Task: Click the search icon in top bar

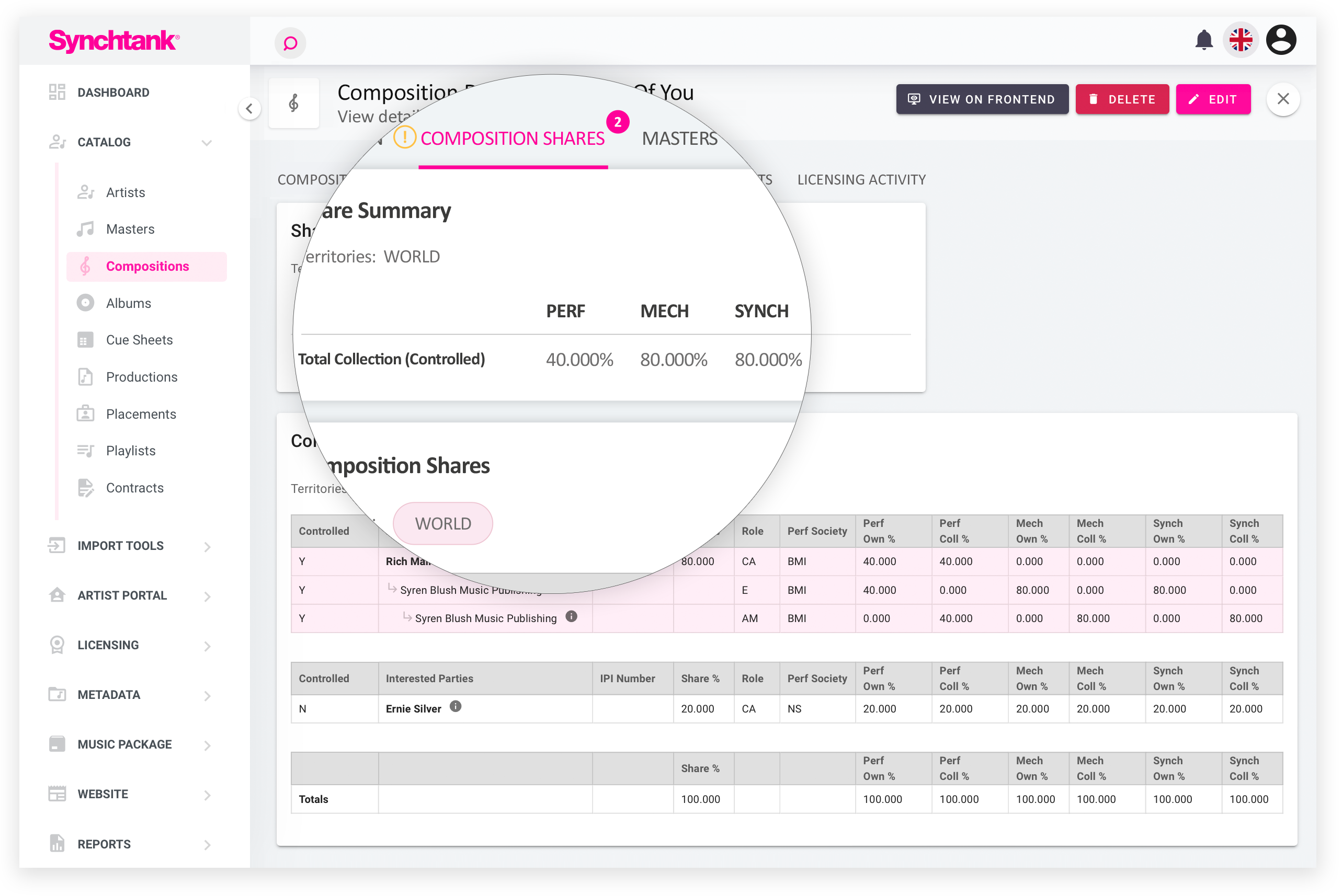Action: click(x=290, y=43)
